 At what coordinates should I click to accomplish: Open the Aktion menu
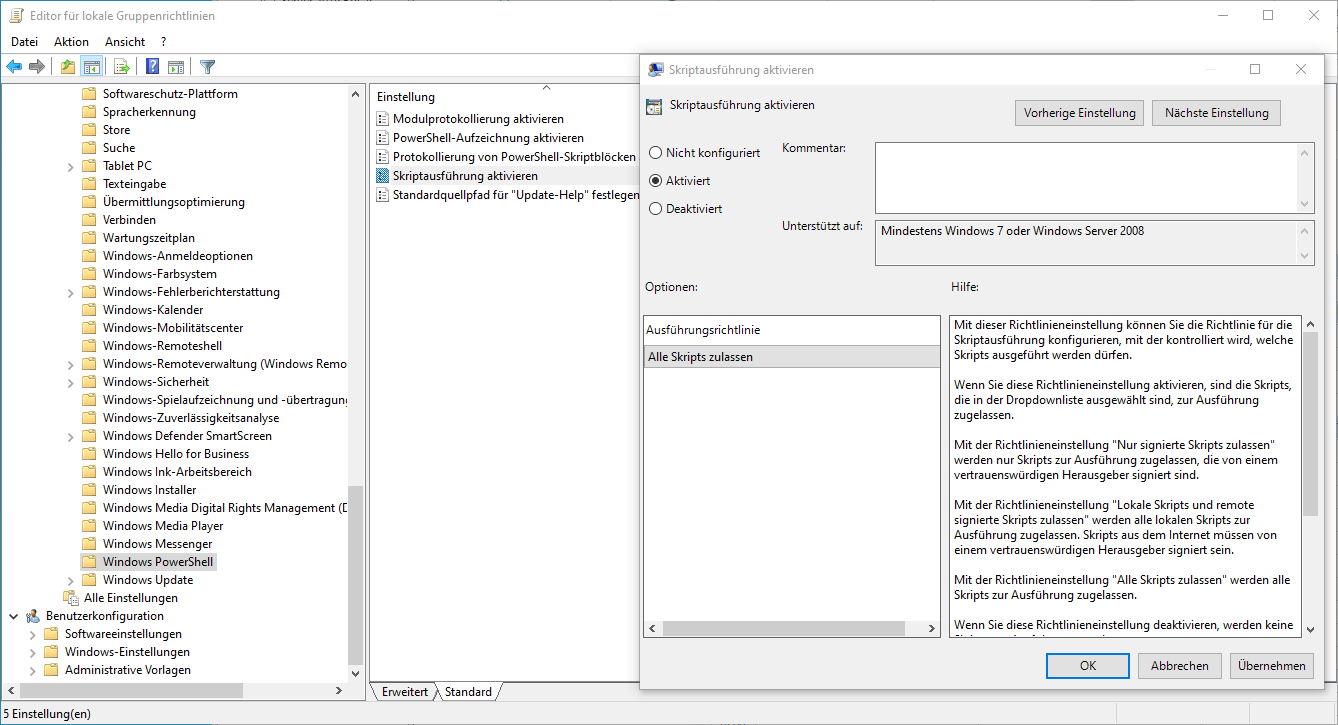pyautogui.click(x=71, y=42)
